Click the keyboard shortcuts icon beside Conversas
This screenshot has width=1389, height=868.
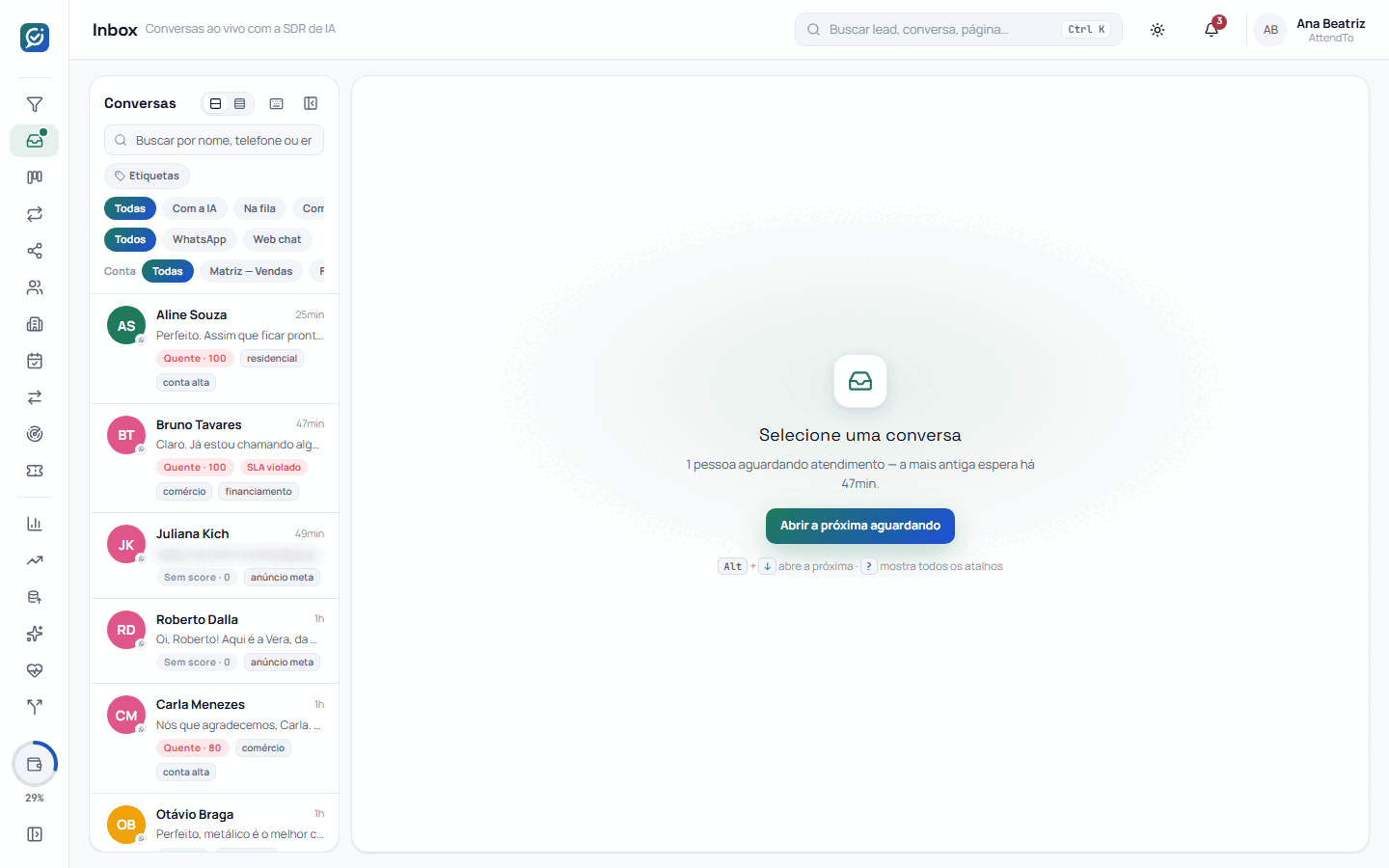pos(277,103)
